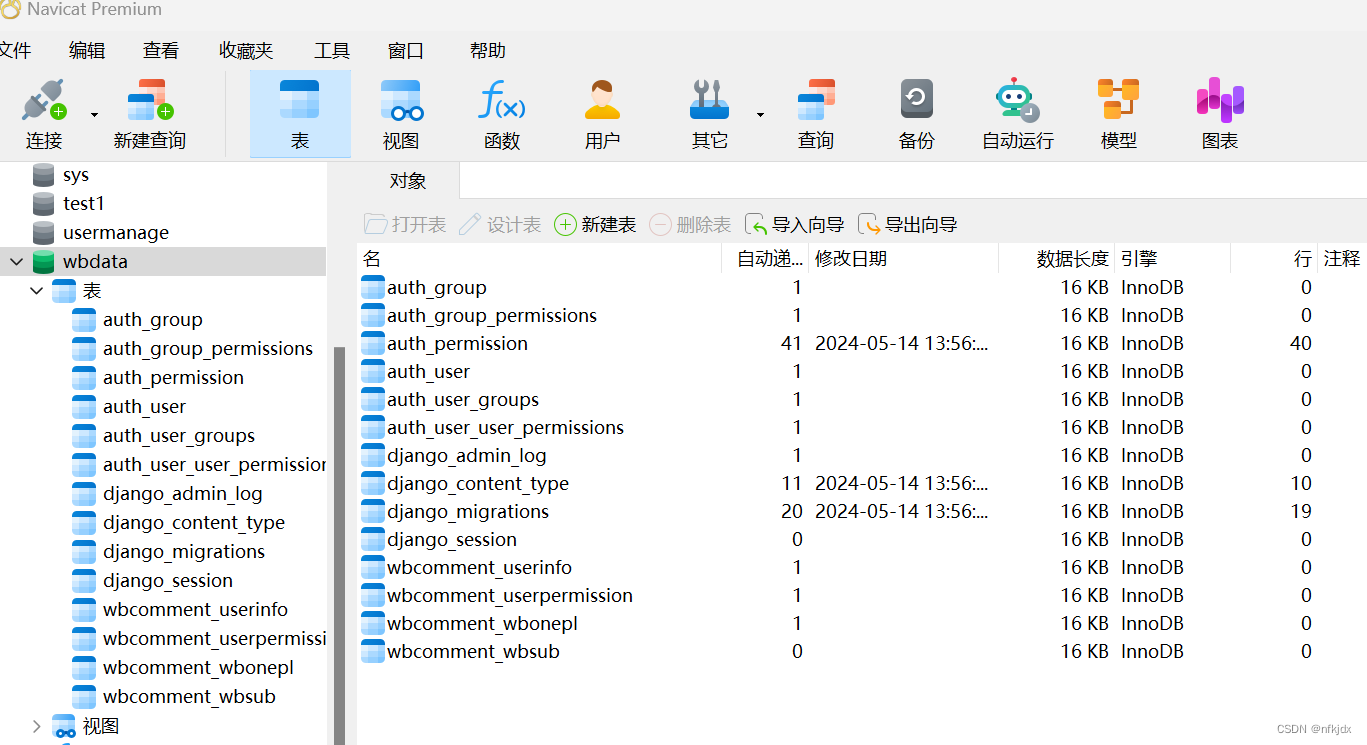Select wbcomment_wbsub in the sidebar tree
This screenshot has height=745, width=1367.
[x=189, y=697]
